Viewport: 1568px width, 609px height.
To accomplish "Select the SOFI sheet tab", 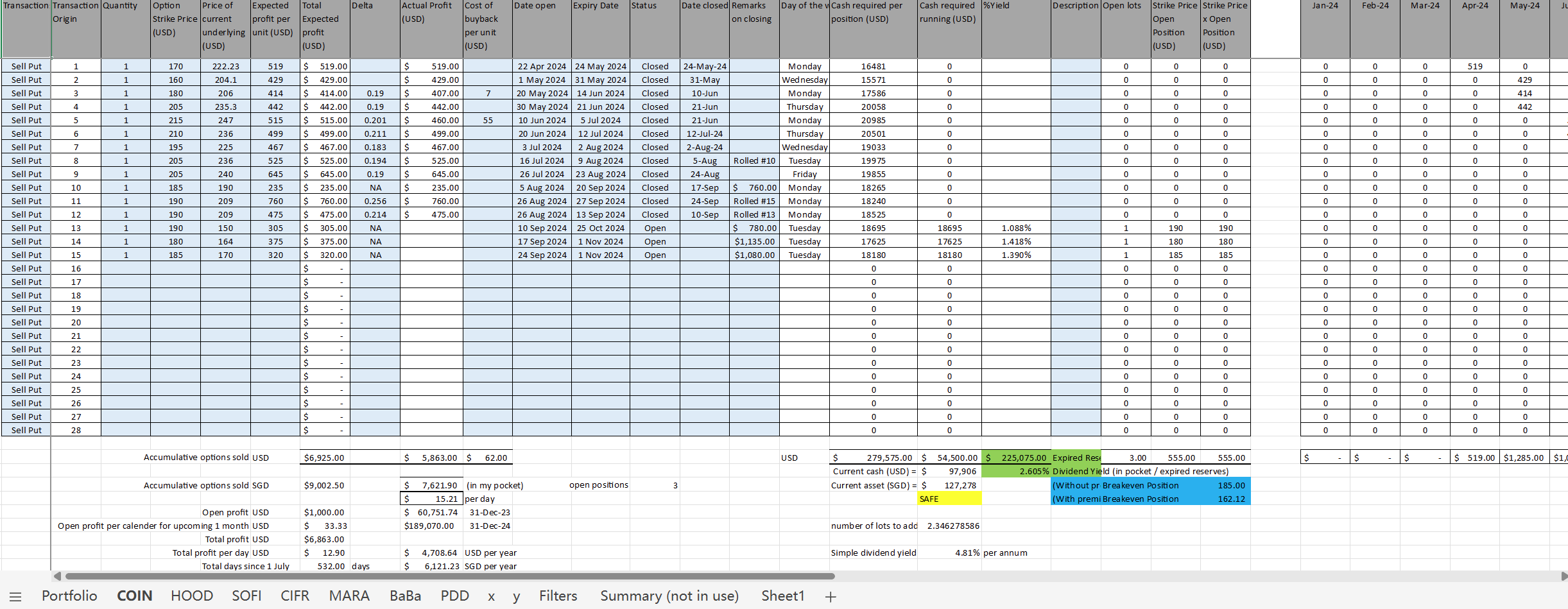I will (x=246, y=596).
